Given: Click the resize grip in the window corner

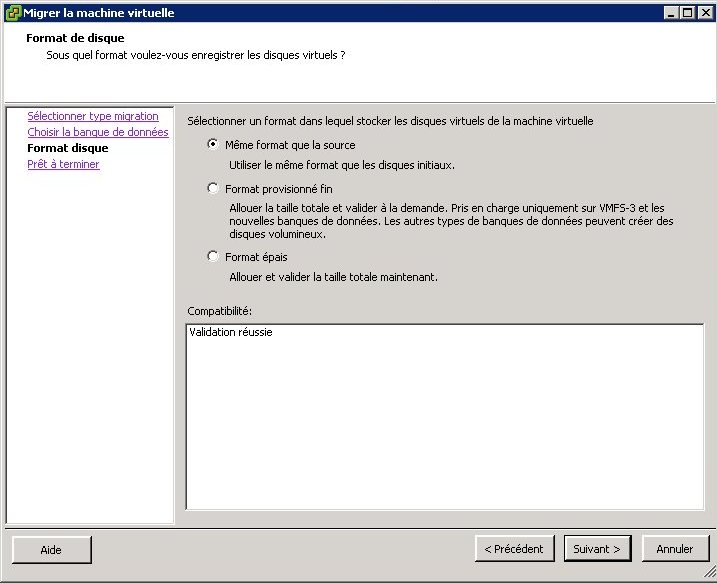Looking at the screenshot, I should [709, 575].
